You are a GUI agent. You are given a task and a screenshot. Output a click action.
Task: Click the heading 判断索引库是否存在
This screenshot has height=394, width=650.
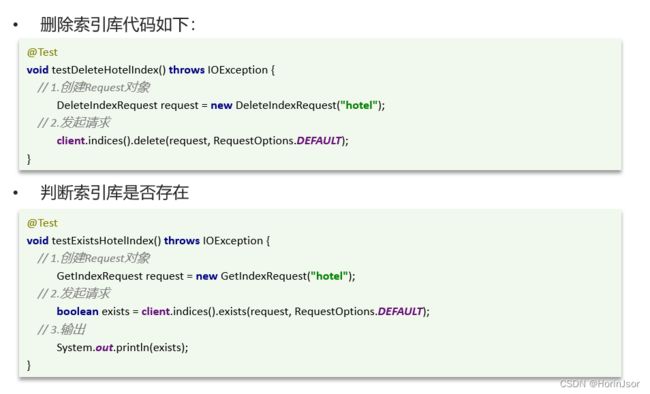[x=114, y=192]
